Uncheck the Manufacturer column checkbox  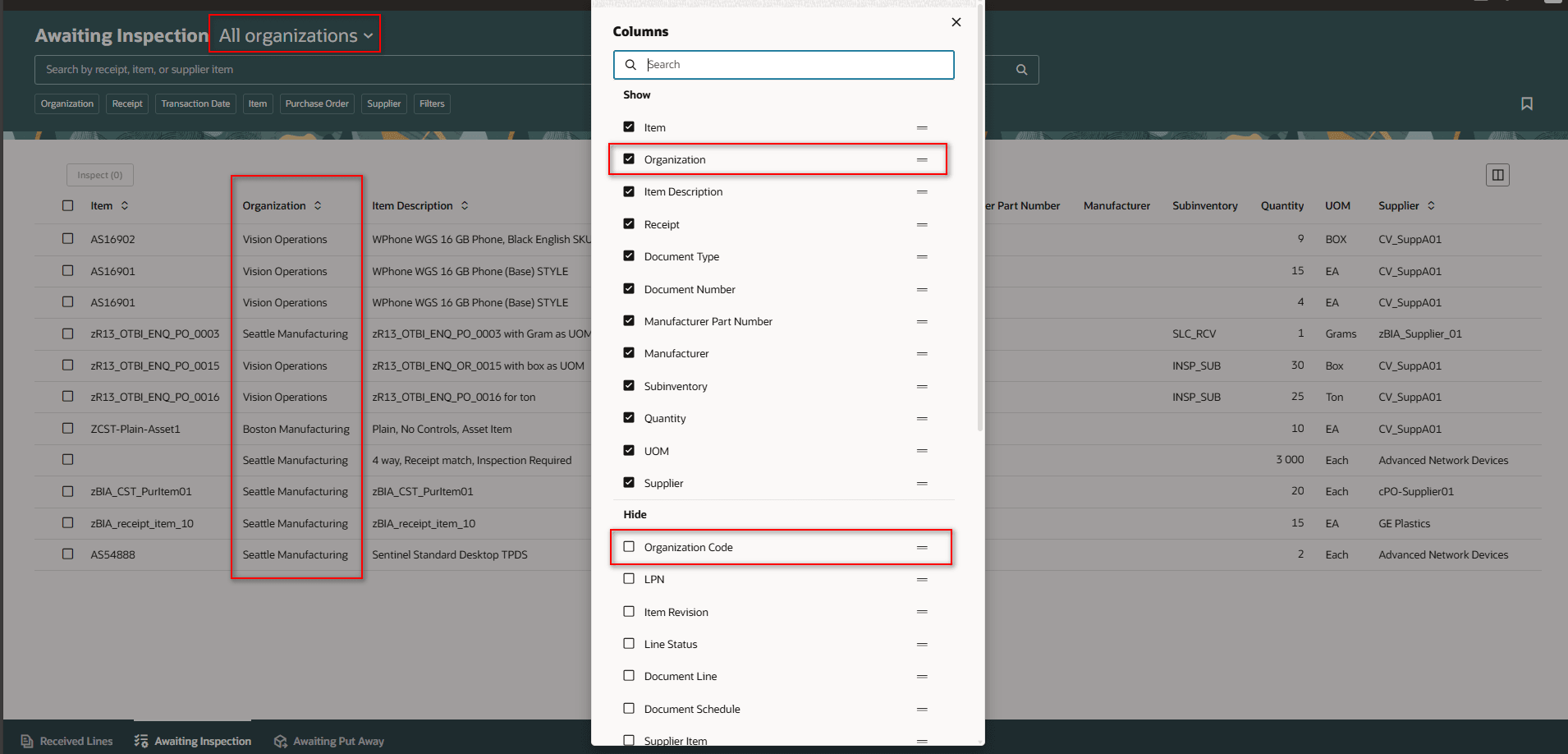629,353
